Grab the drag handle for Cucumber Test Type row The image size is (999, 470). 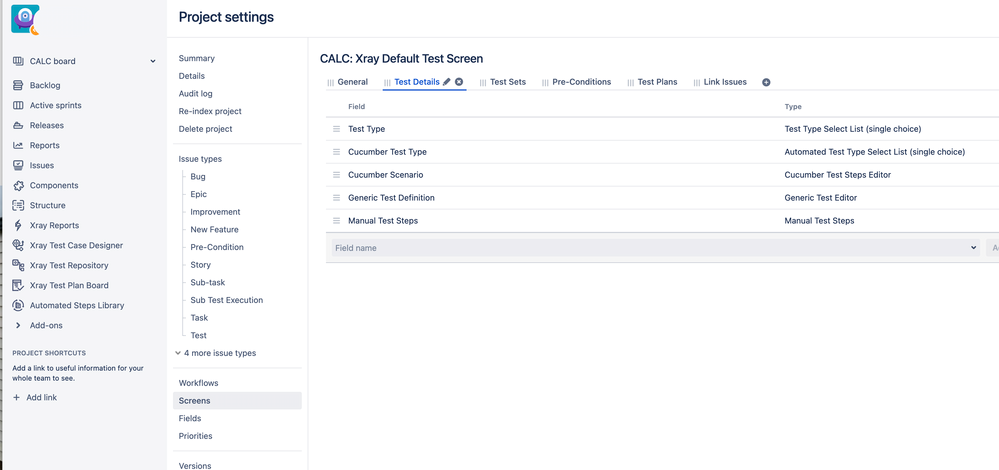click(336, 152)
